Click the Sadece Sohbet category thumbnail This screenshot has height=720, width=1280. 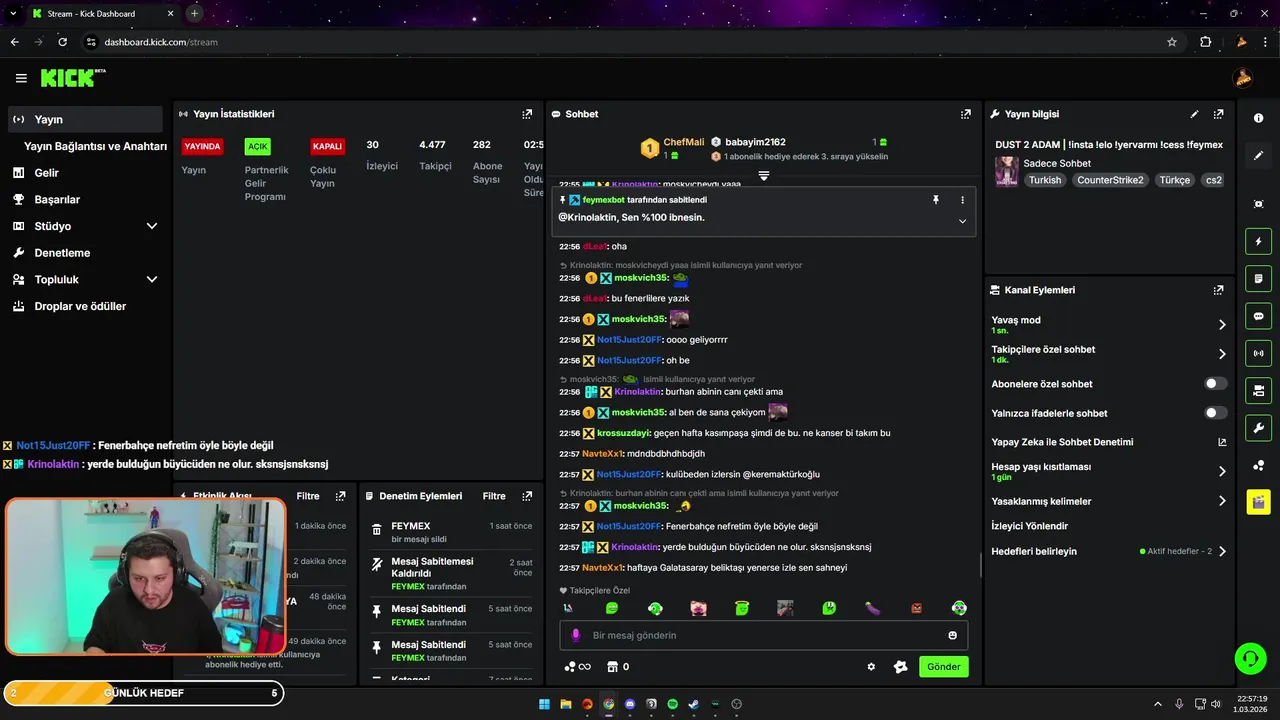click(1006, 171)
